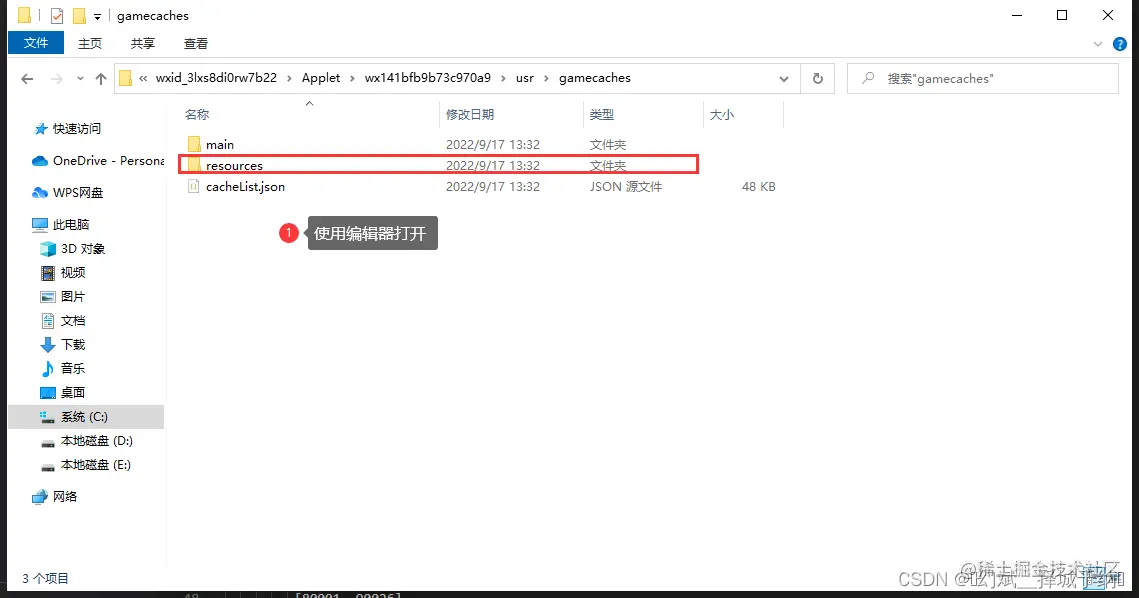Viewport: 1139px width, 598px height.
Task: Click the Properties icon in quick access toolbar
Action: [57, 15]
